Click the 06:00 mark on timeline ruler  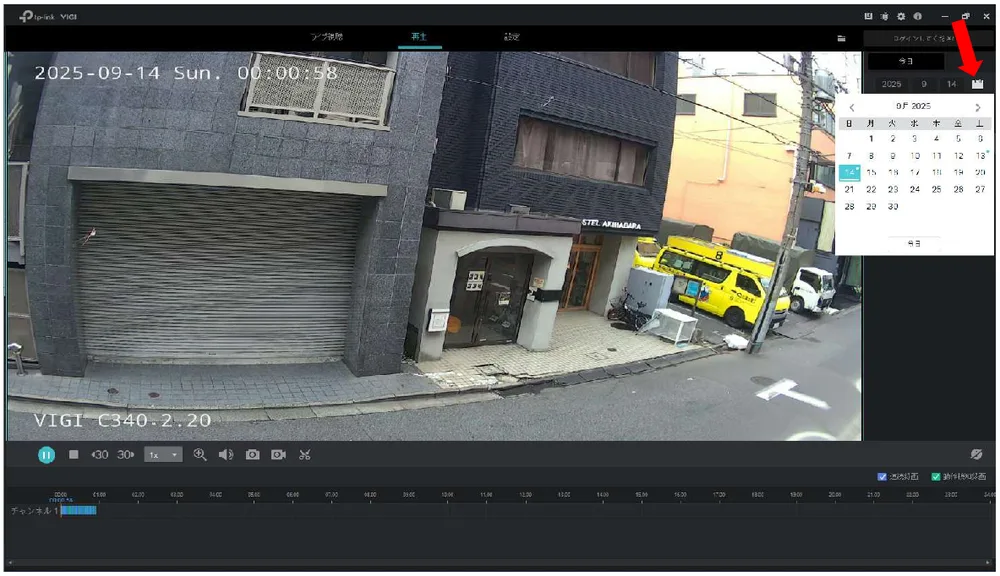pos(293,495)
